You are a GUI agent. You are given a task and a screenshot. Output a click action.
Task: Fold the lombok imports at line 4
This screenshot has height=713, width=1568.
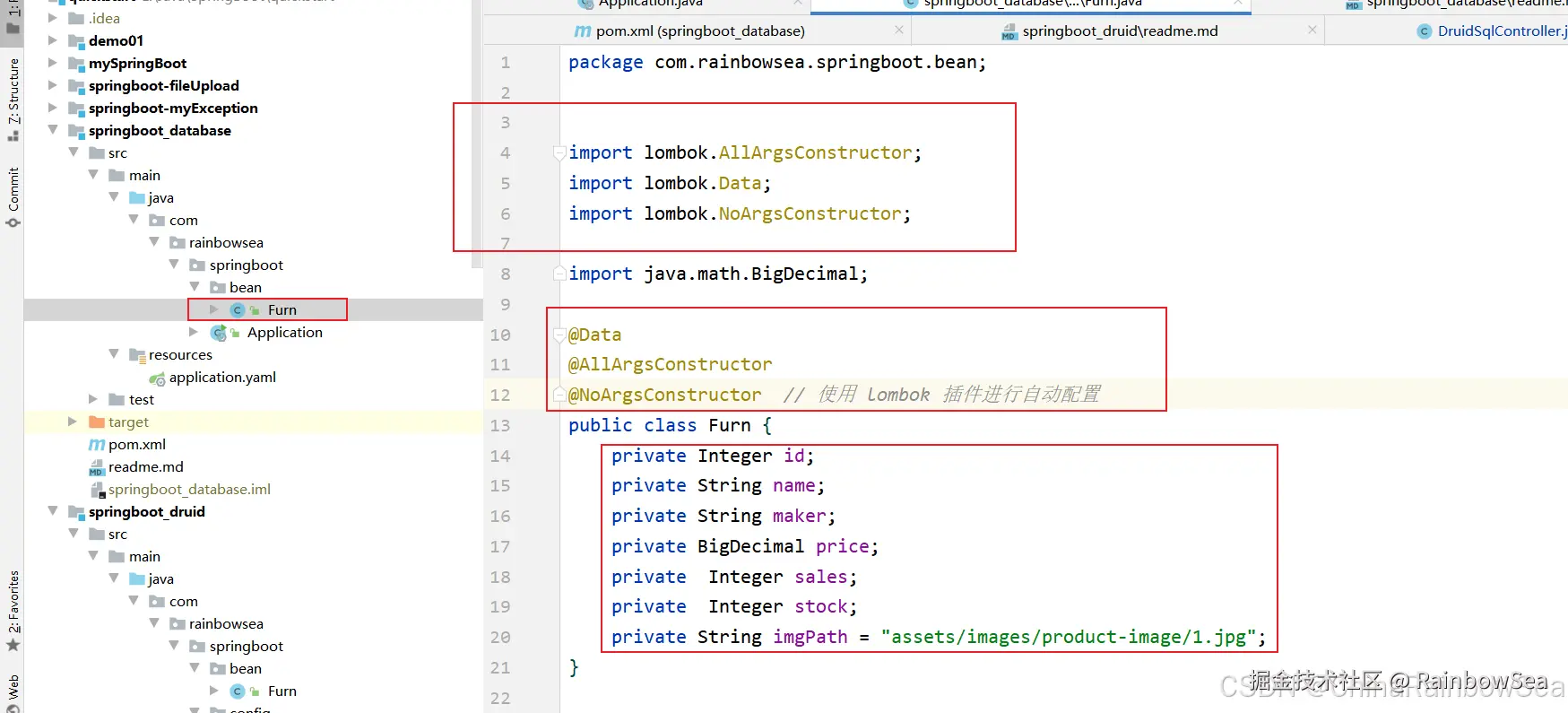[559, 152]
